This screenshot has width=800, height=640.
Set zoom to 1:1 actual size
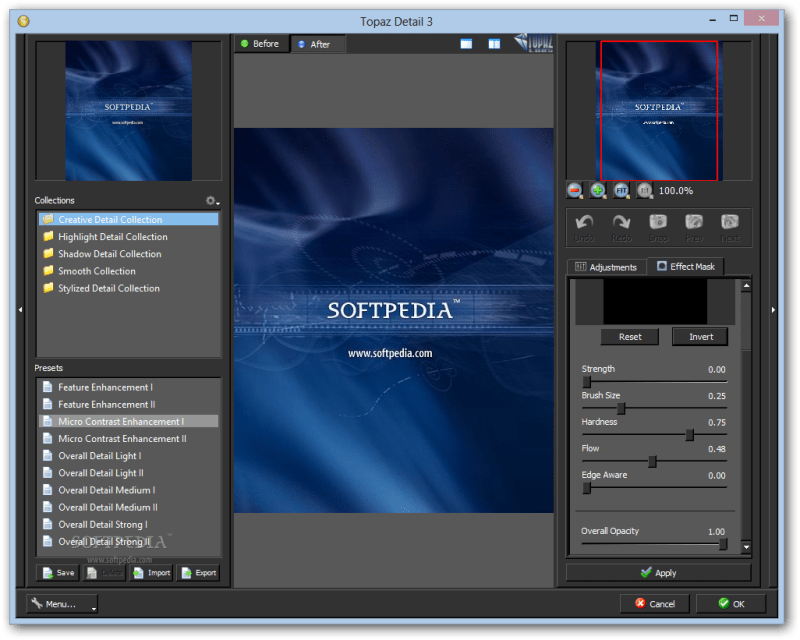point(644,190)
